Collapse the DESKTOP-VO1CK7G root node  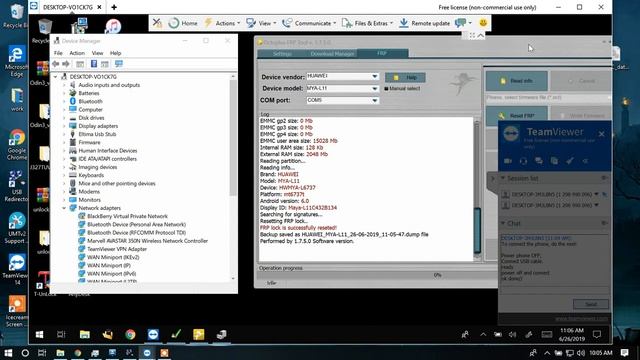56,77
